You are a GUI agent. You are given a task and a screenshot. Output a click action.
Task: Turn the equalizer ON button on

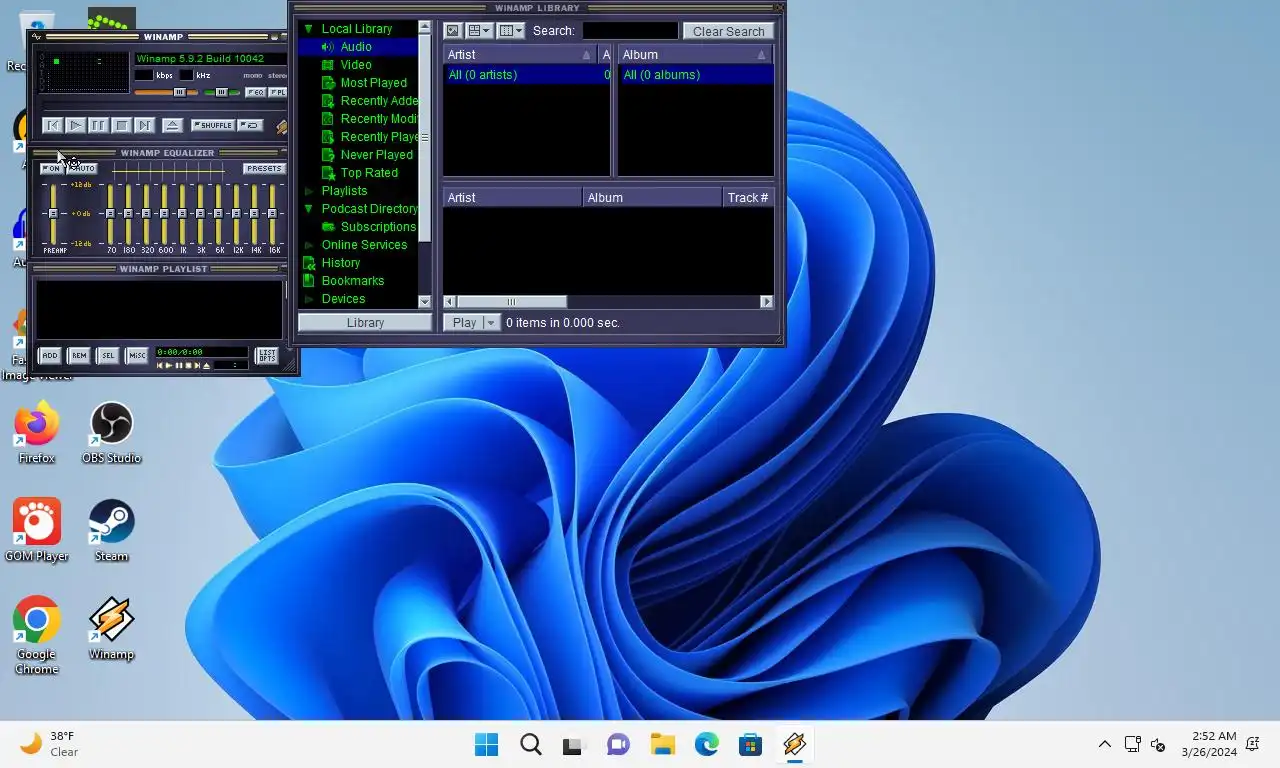point(52,168)
